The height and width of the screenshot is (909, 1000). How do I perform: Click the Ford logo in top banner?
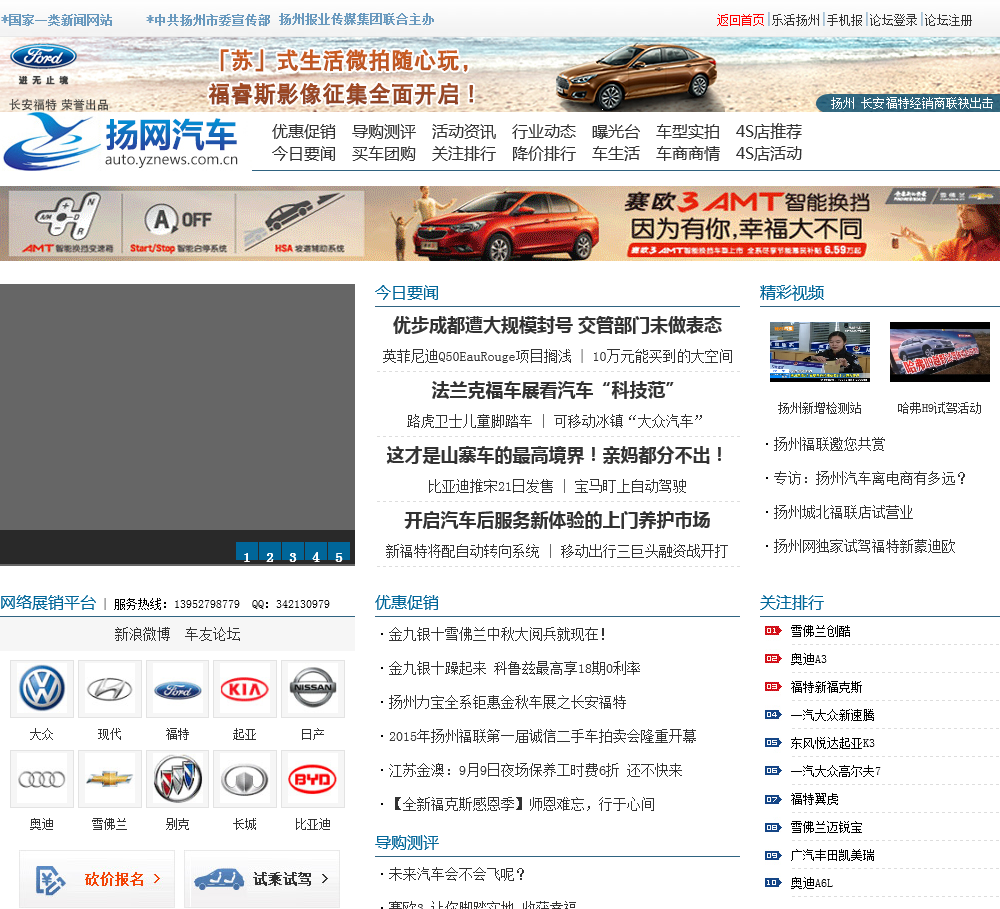(43, 57)
